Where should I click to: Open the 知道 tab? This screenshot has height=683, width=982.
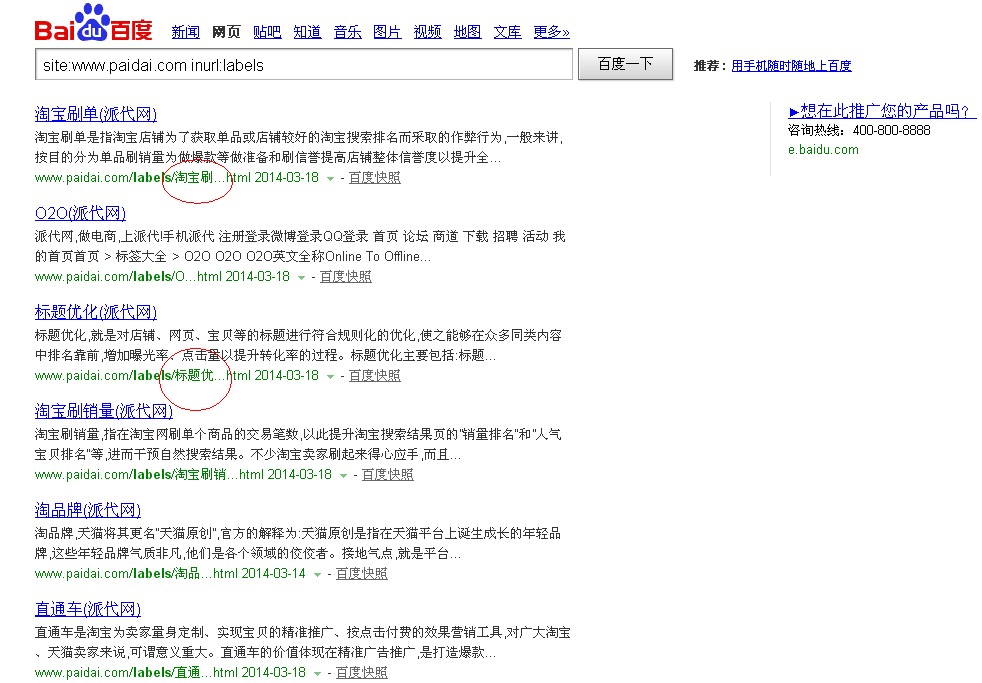pos(308,32)
